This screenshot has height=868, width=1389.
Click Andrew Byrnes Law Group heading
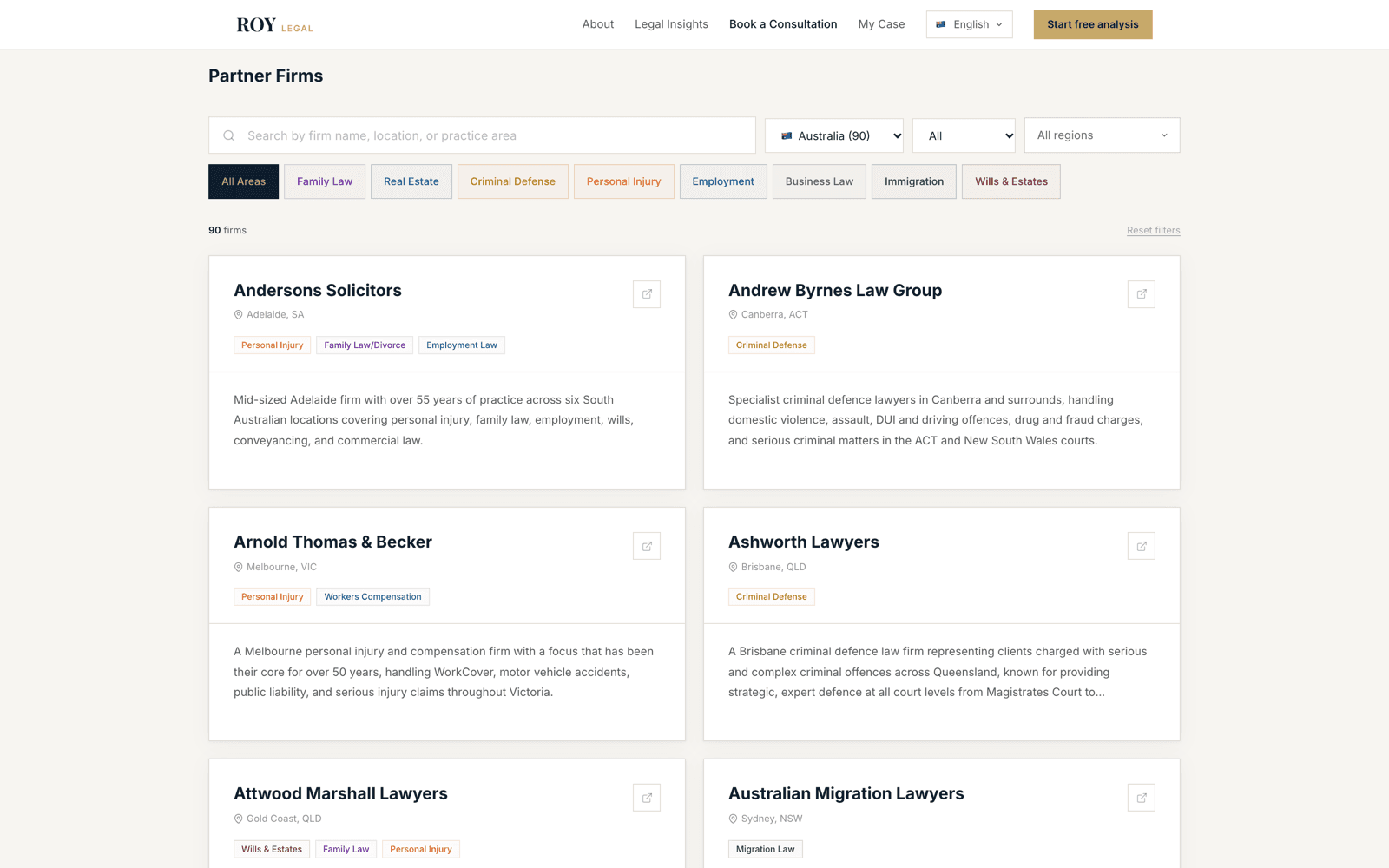[835, 291]
